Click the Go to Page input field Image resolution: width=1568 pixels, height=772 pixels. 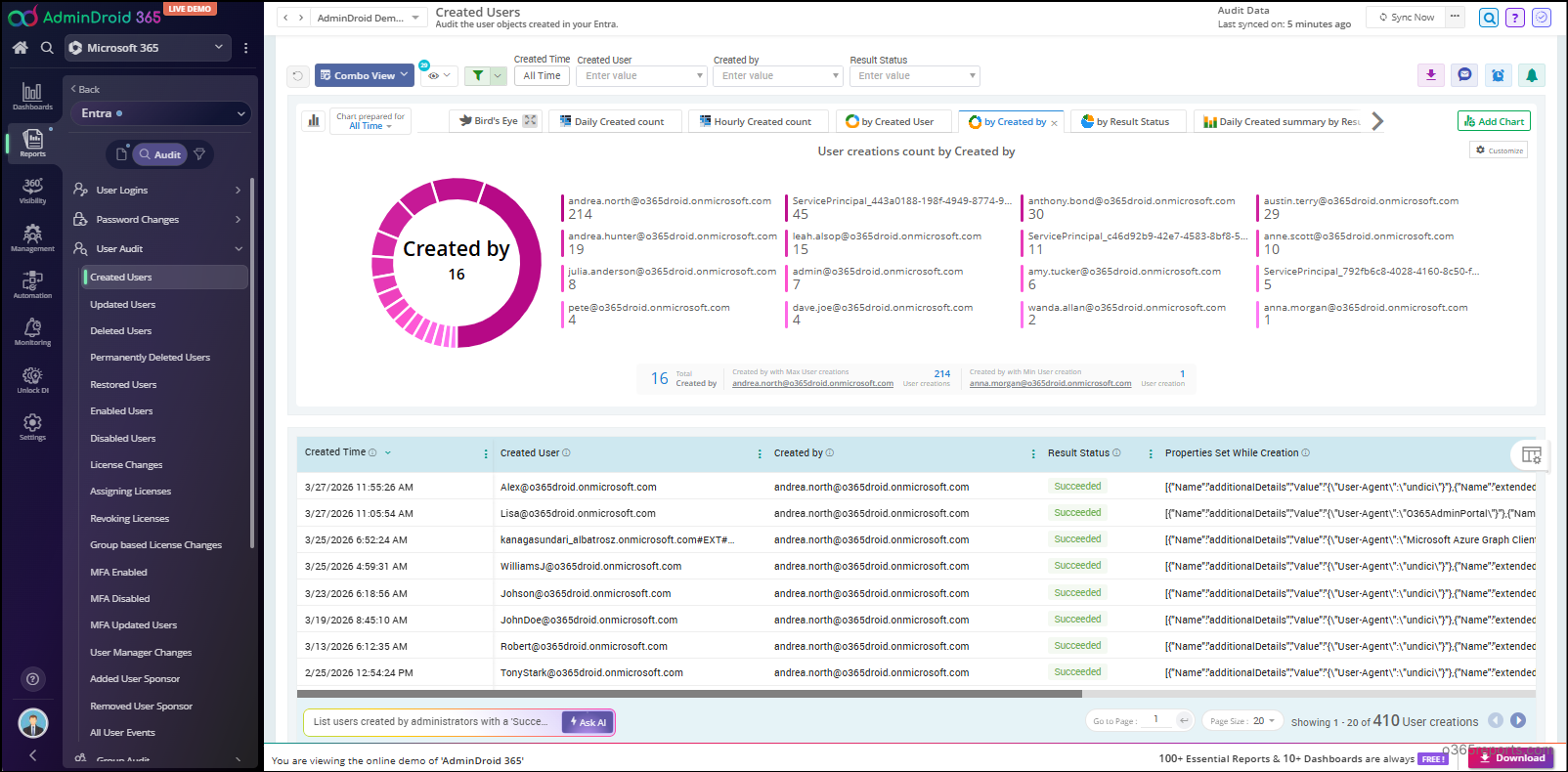pyautogui.click(x=1156, y=720)
